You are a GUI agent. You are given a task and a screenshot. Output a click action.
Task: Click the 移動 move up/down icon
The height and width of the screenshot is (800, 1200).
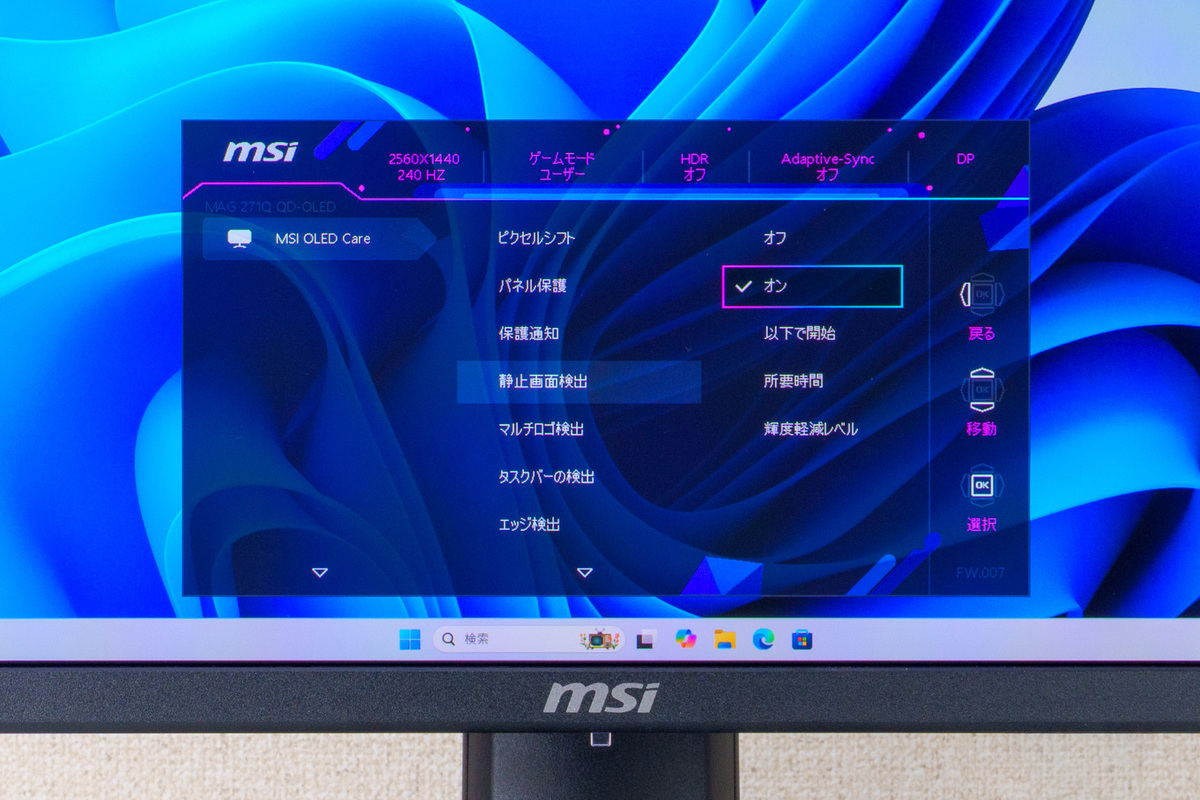[x=981, y=390]
